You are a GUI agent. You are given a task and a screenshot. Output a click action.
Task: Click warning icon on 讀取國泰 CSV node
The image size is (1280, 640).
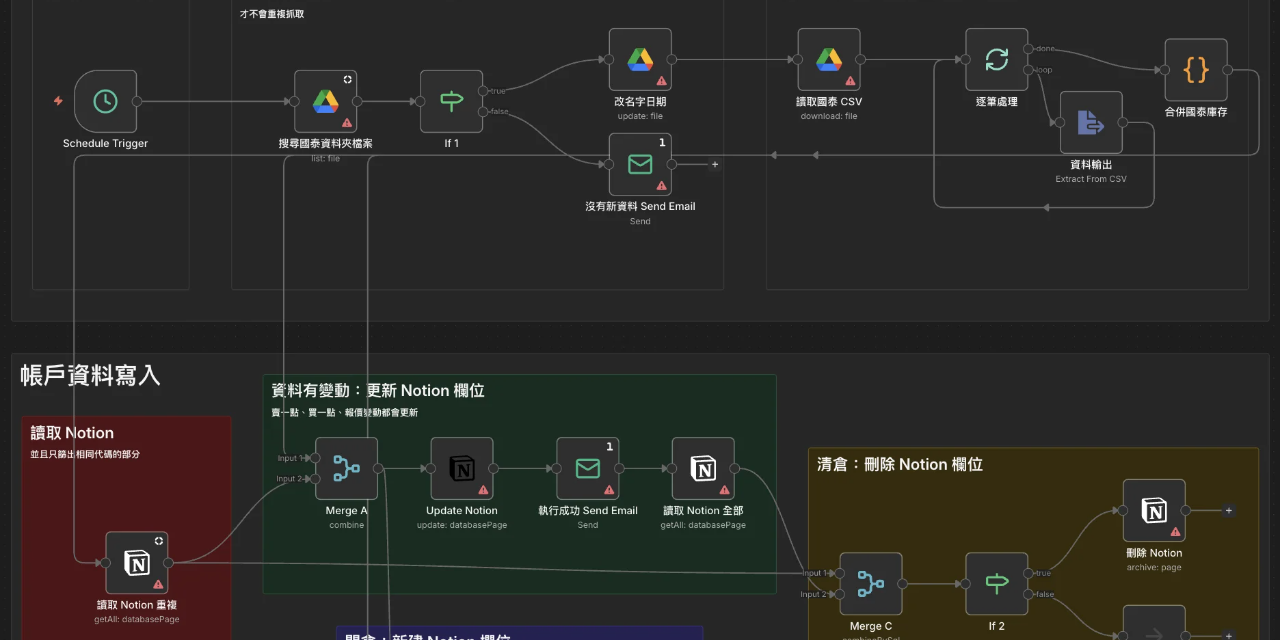[851, 81]
